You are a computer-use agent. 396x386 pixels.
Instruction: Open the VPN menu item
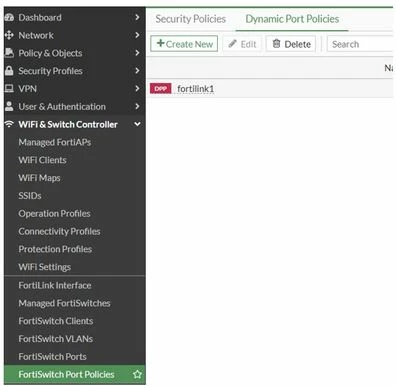[x=75, y=89]
